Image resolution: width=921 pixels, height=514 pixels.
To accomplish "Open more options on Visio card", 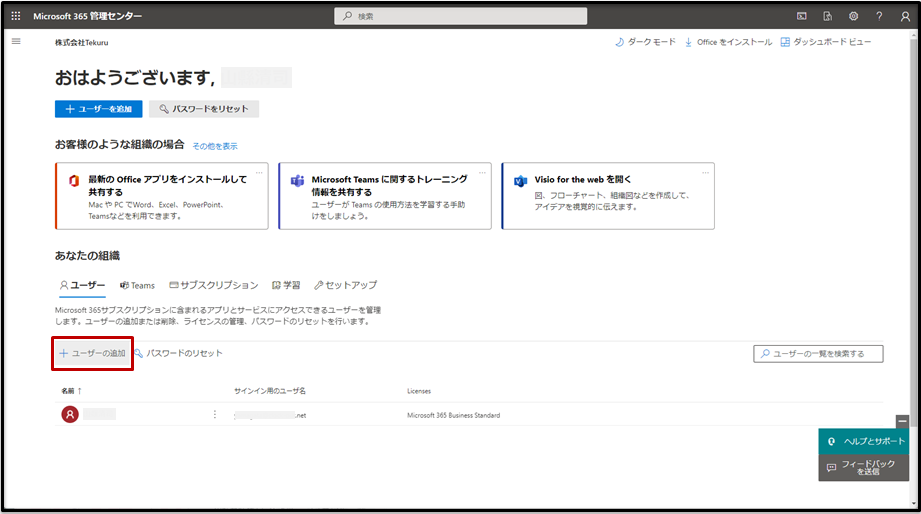I will (705, 173).
